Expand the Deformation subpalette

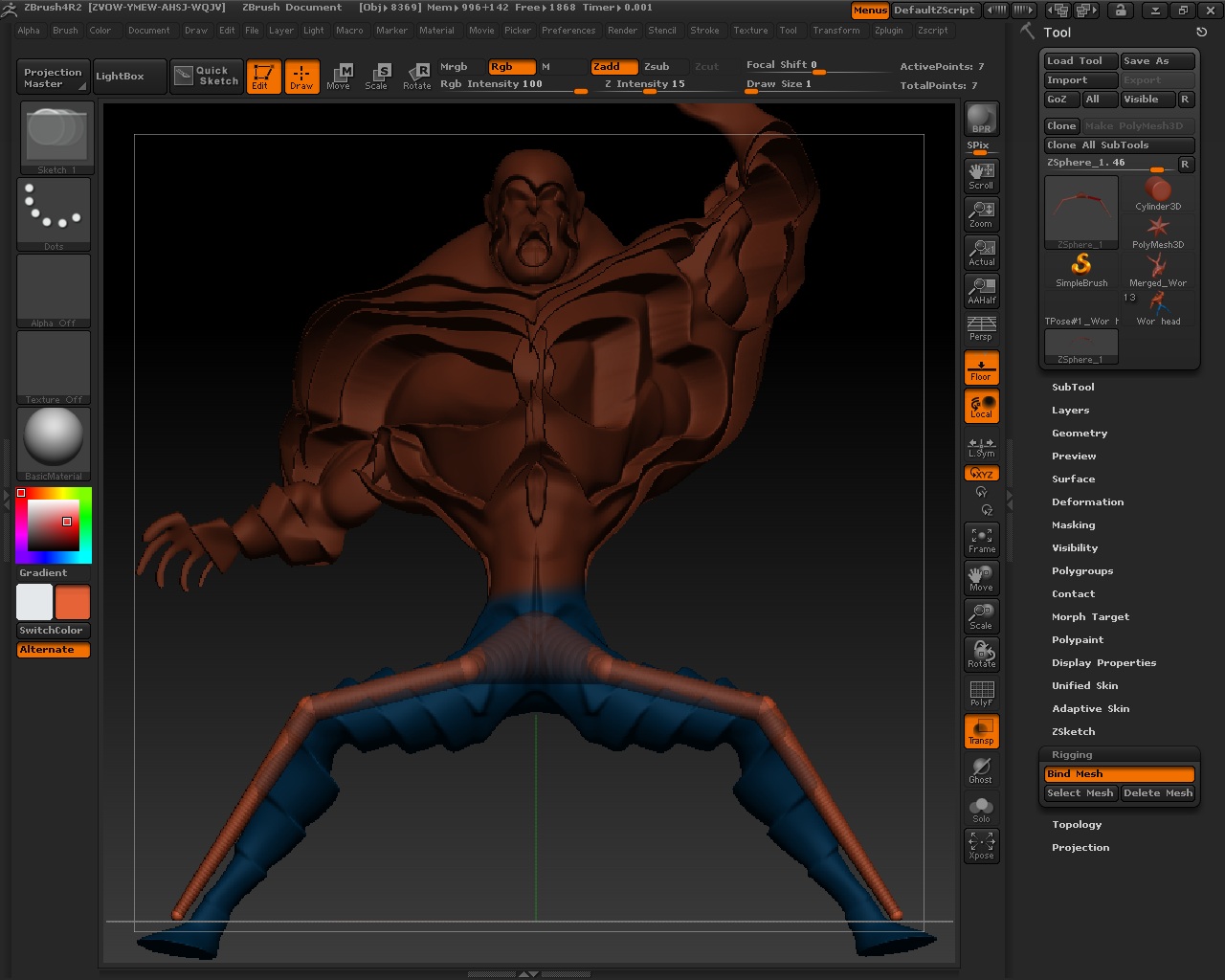[x=1088, y=501]
